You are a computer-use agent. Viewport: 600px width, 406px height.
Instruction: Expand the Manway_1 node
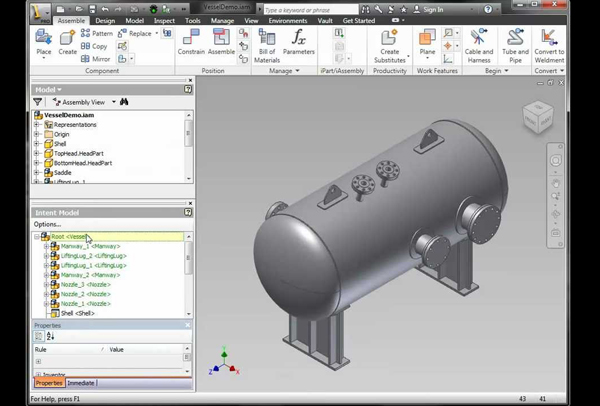[x=46, y=246]
